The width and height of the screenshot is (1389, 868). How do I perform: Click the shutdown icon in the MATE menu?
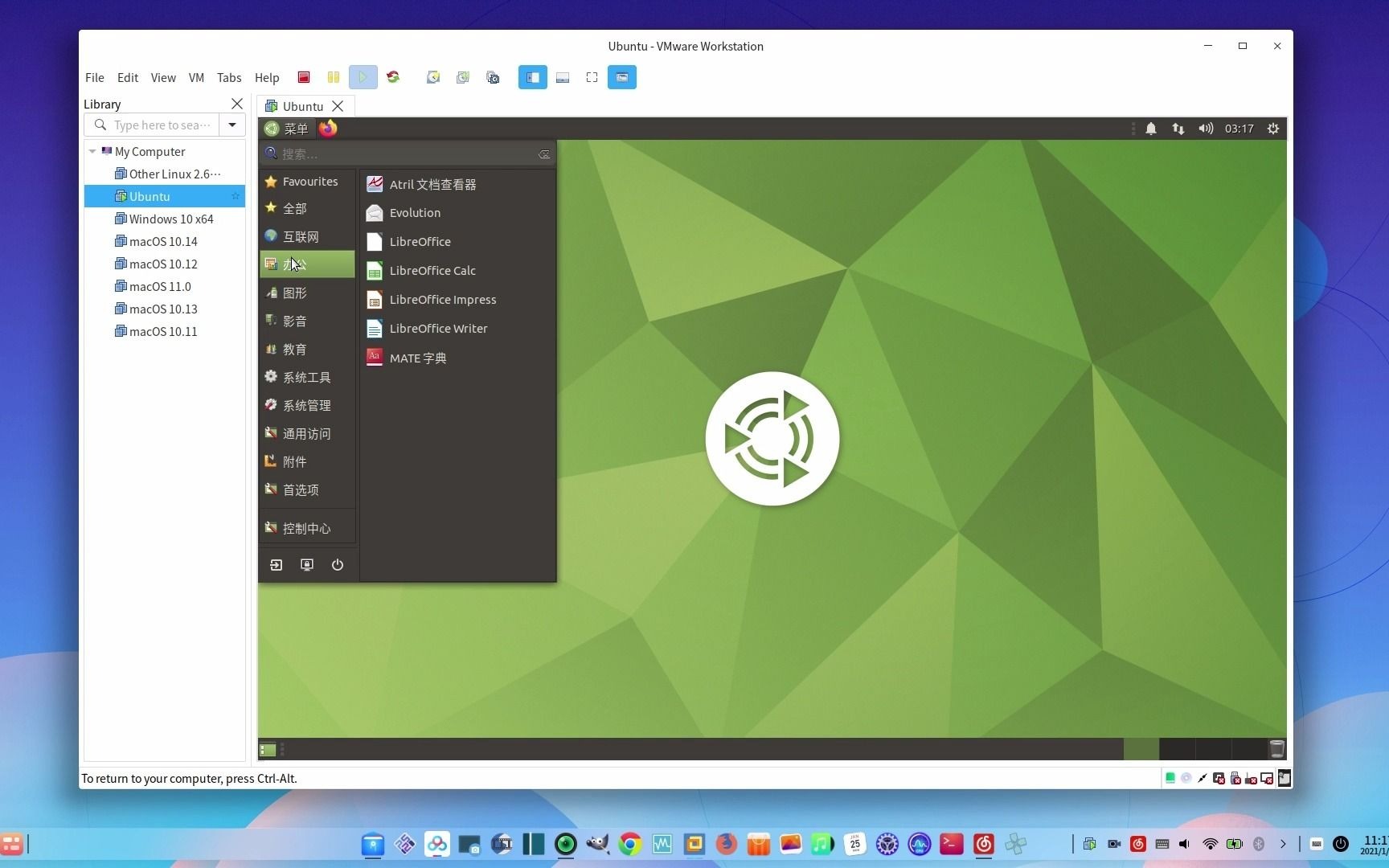click(337, 565)
